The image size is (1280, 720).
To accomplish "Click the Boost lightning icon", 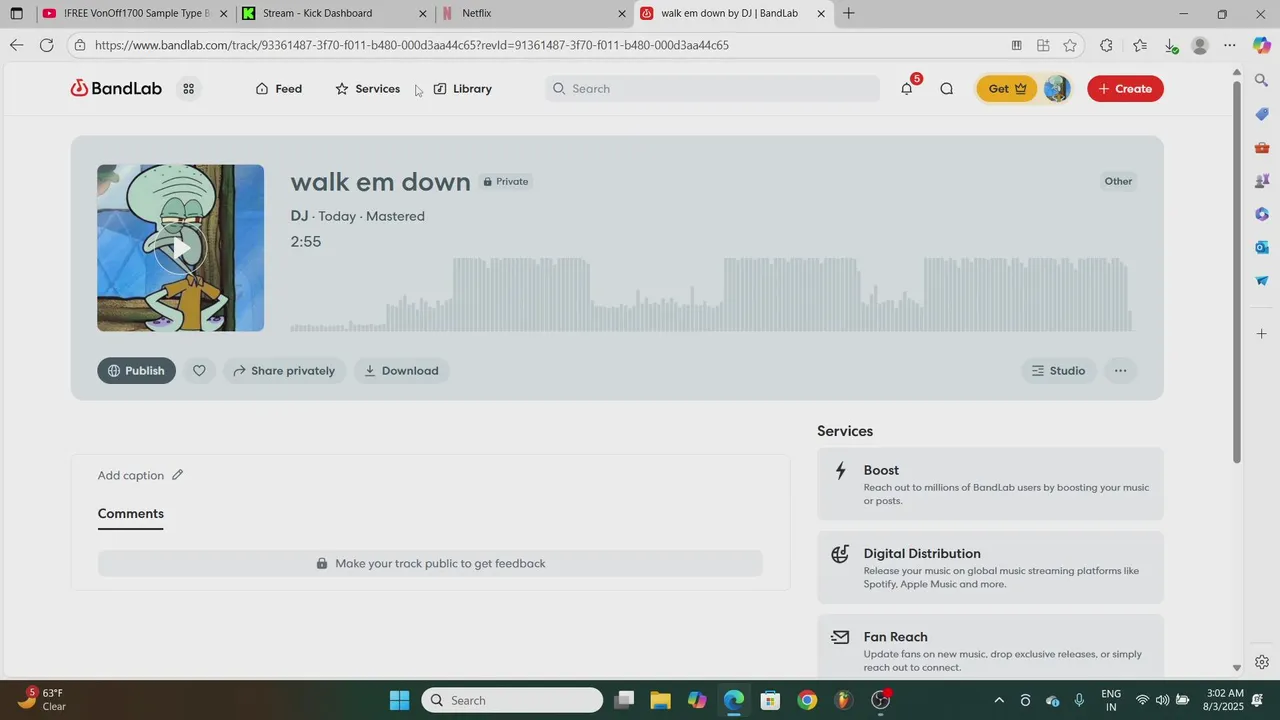I will (x=841, y=471).
